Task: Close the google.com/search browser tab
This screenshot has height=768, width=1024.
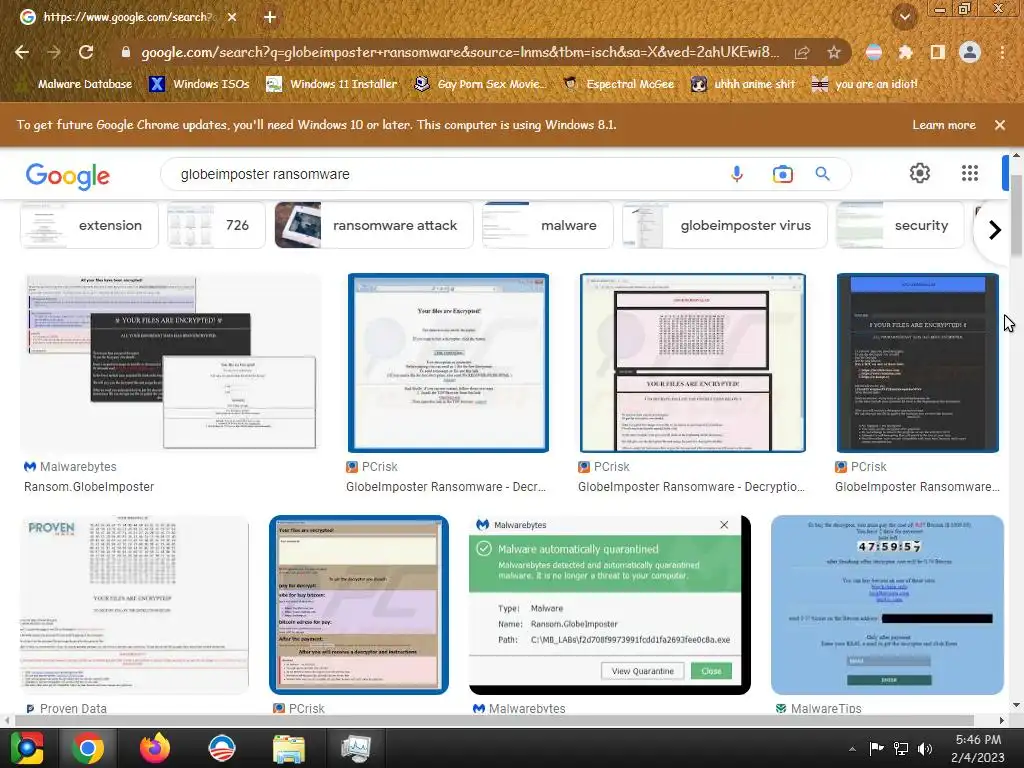Action: (x=232, y=17)
